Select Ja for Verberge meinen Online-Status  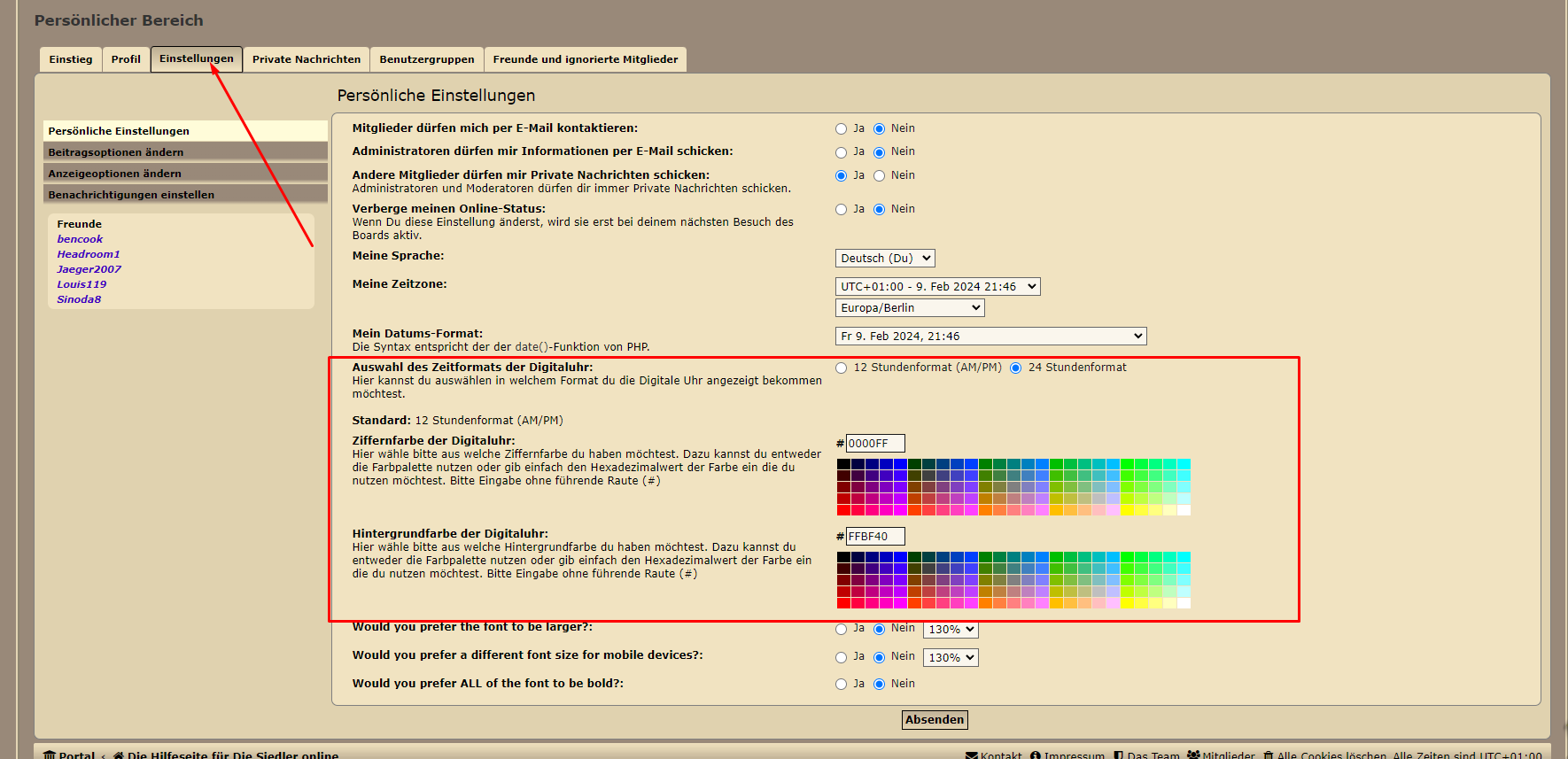[842, 210]
